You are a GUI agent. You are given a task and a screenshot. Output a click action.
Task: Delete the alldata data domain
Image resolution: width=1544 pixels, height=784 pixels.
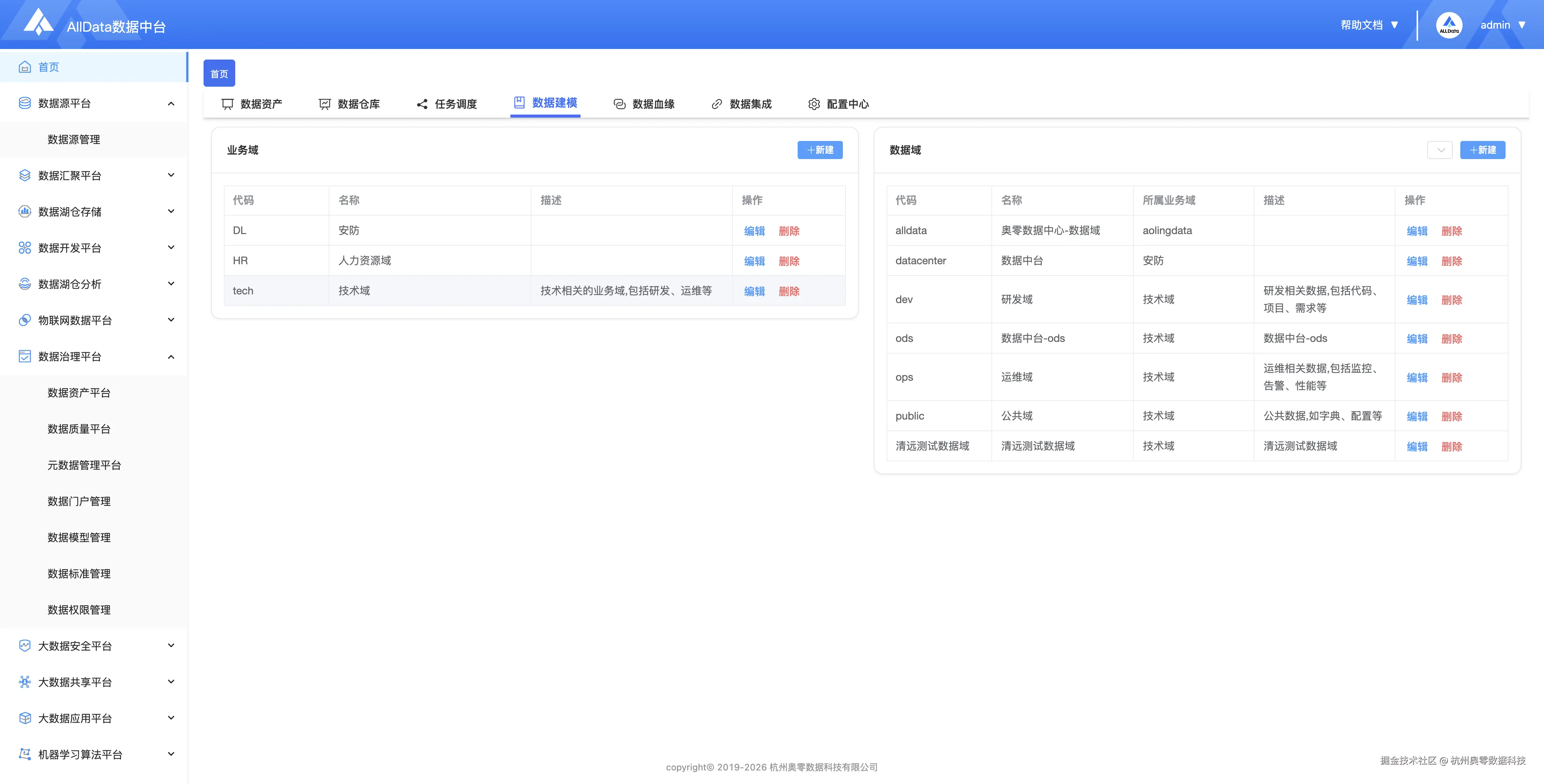tap(1452, 231)
